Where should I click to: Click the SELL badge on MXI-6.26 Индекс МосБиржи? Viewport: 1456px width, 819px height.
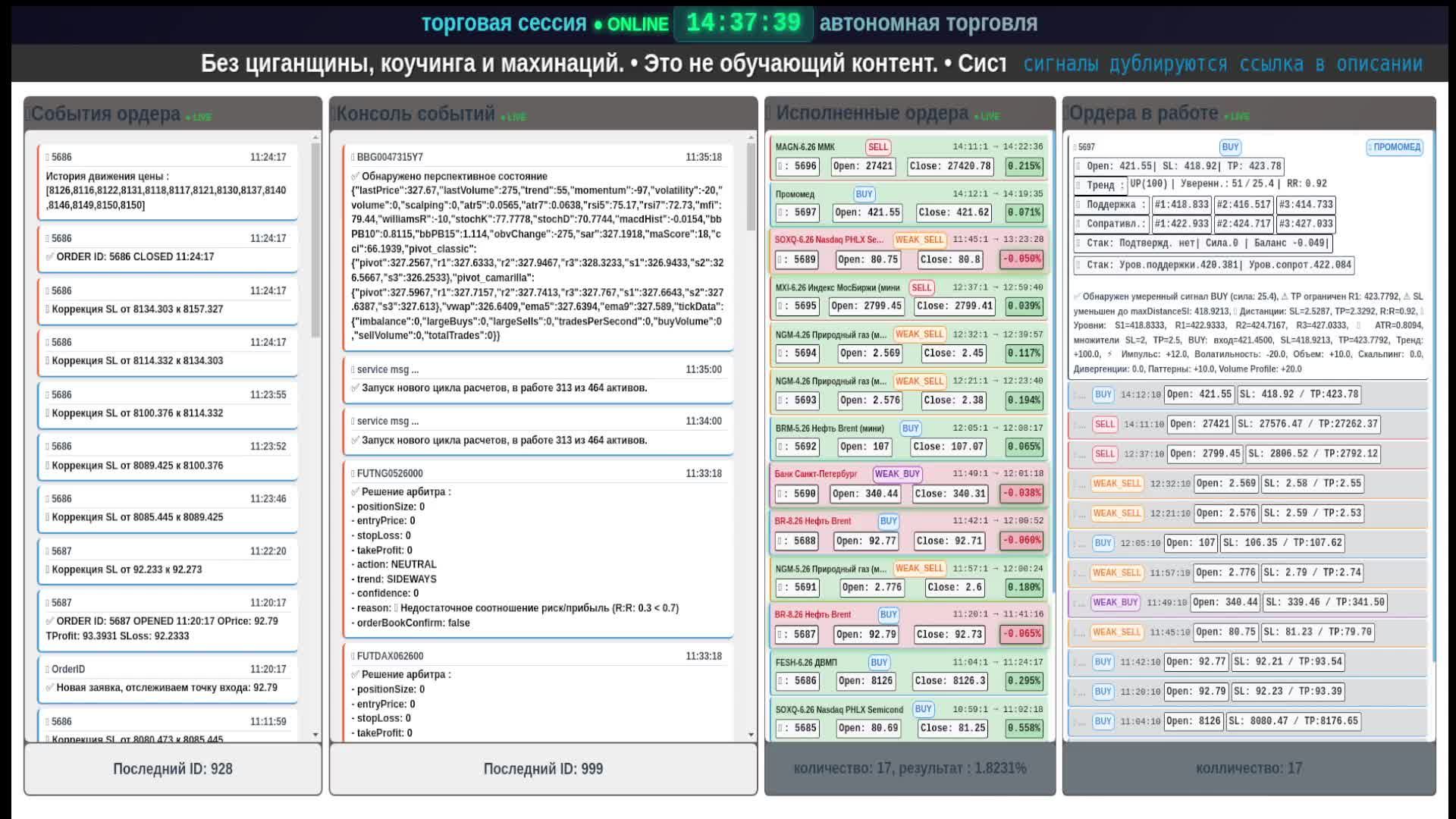tap(922, 288)
